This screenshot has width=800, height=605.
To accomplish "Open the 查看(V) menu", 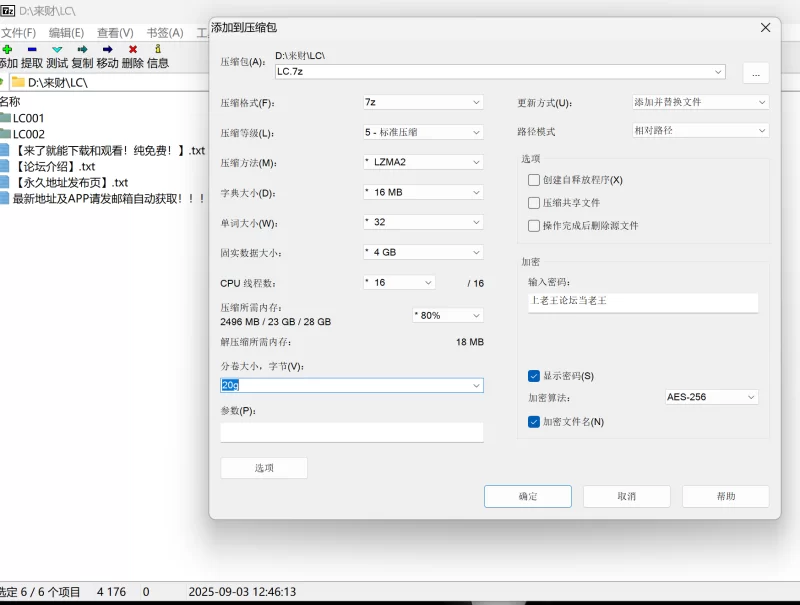I will tap(115, 33).
